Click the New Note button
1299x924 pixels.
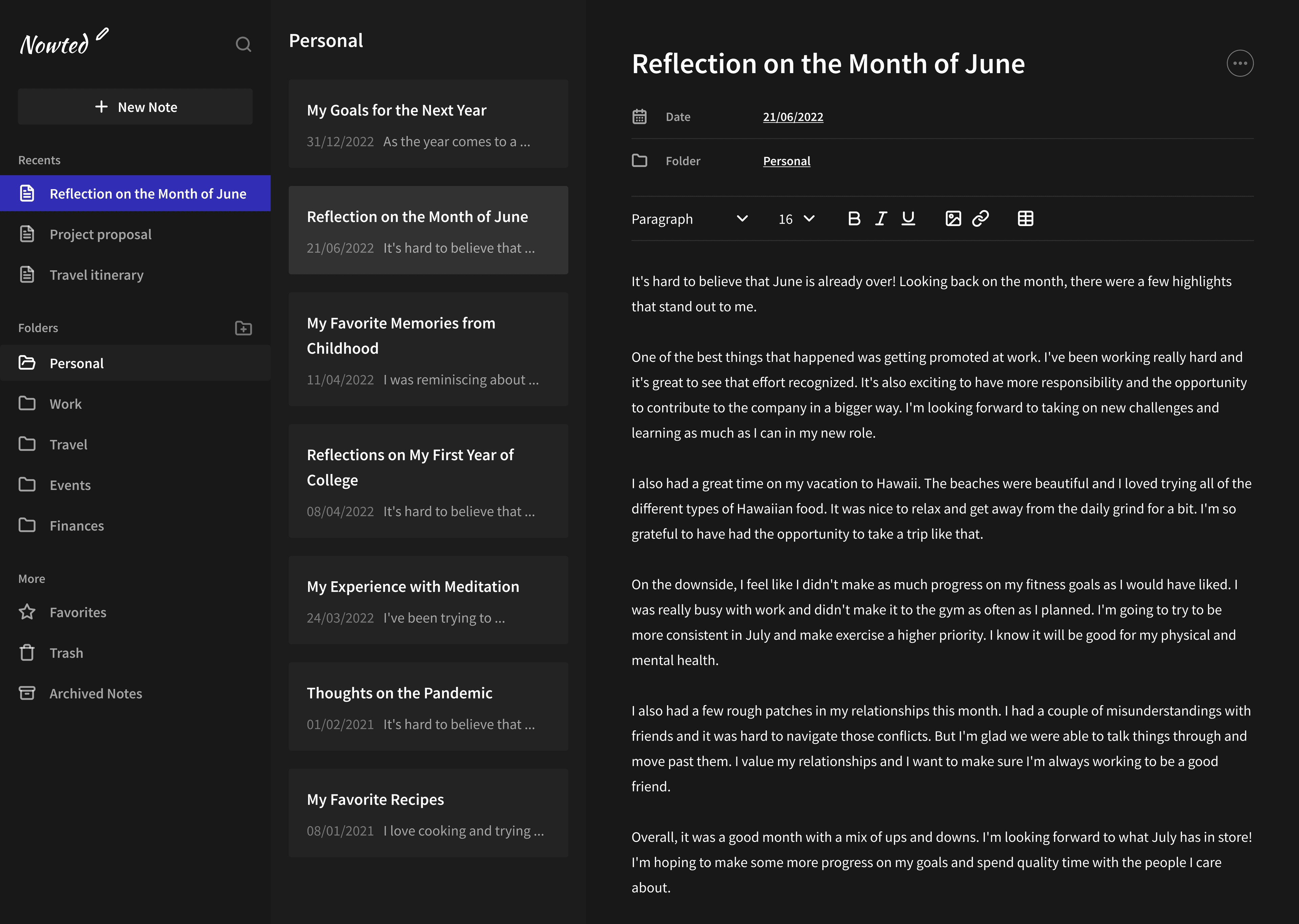coord(135,107)
